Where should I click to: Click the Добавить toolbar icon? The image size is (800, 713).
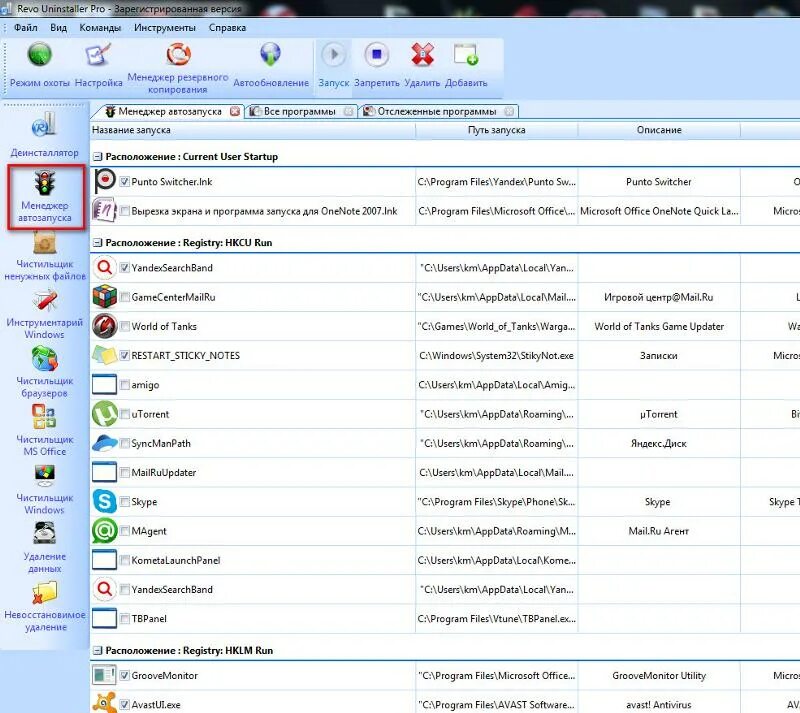click(x=466, y=55)
